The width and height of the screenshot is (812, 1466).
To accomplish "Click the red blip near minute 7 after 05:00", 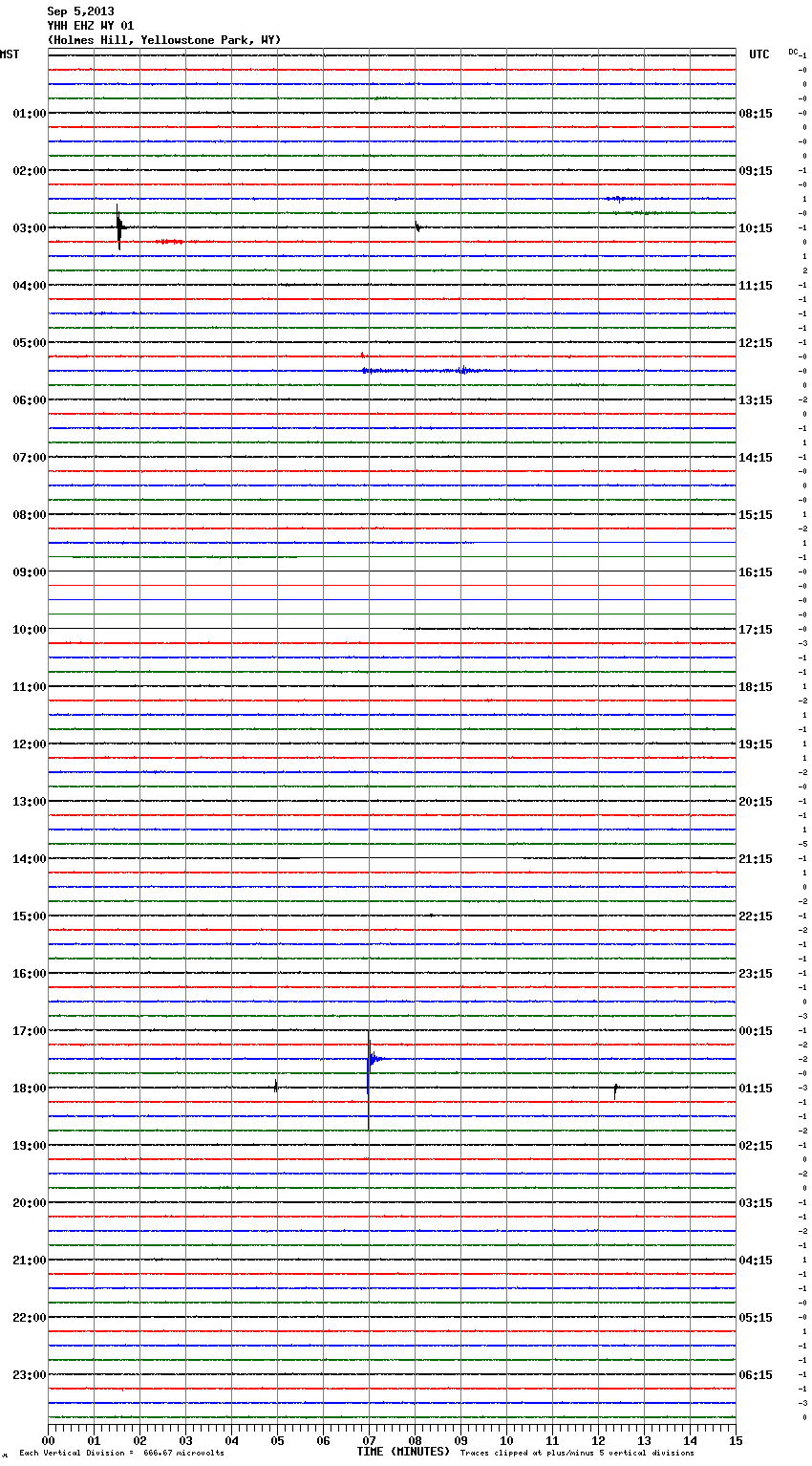I will point(362,356).
